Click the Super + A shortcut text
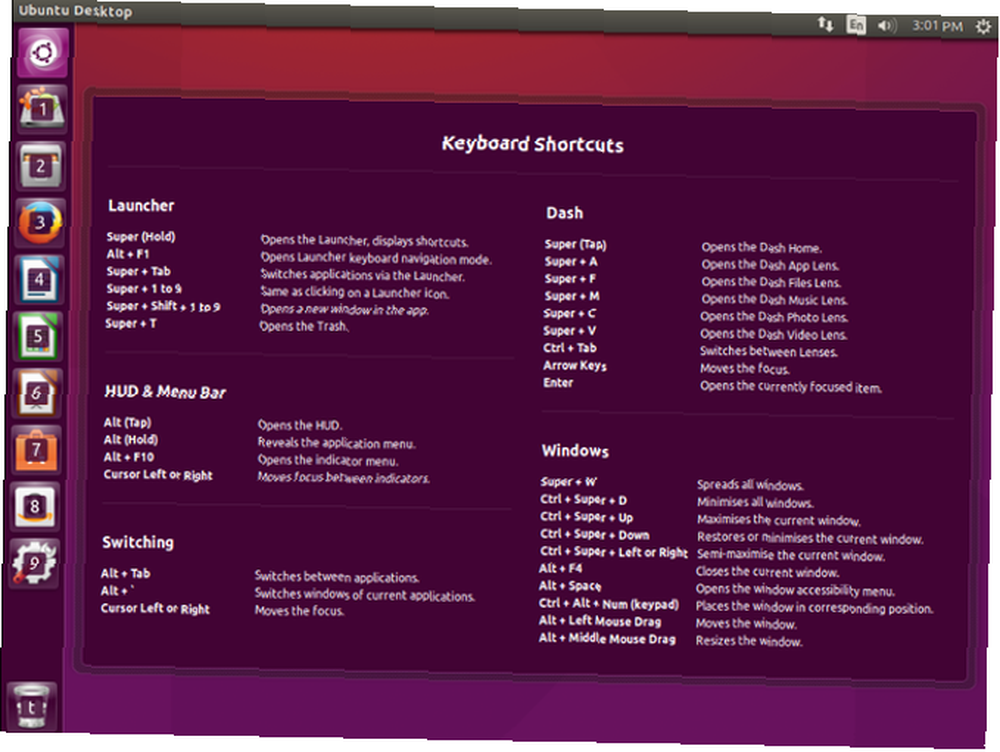Viewport: 1000px width, 752px height. pos(571,262)
